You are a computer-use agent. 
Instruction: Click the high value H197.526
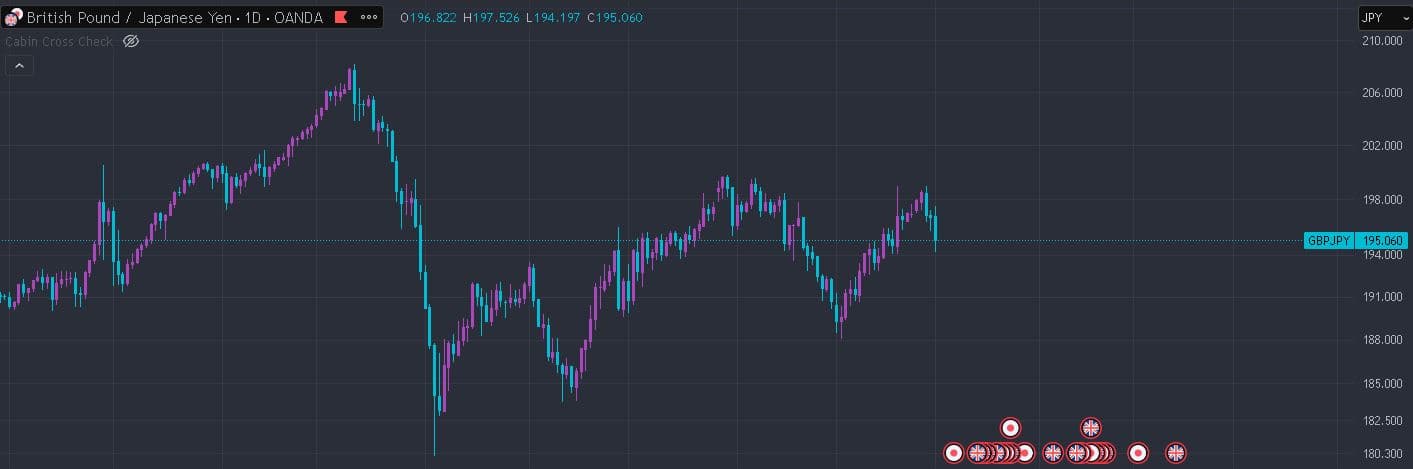coord(491,18)
